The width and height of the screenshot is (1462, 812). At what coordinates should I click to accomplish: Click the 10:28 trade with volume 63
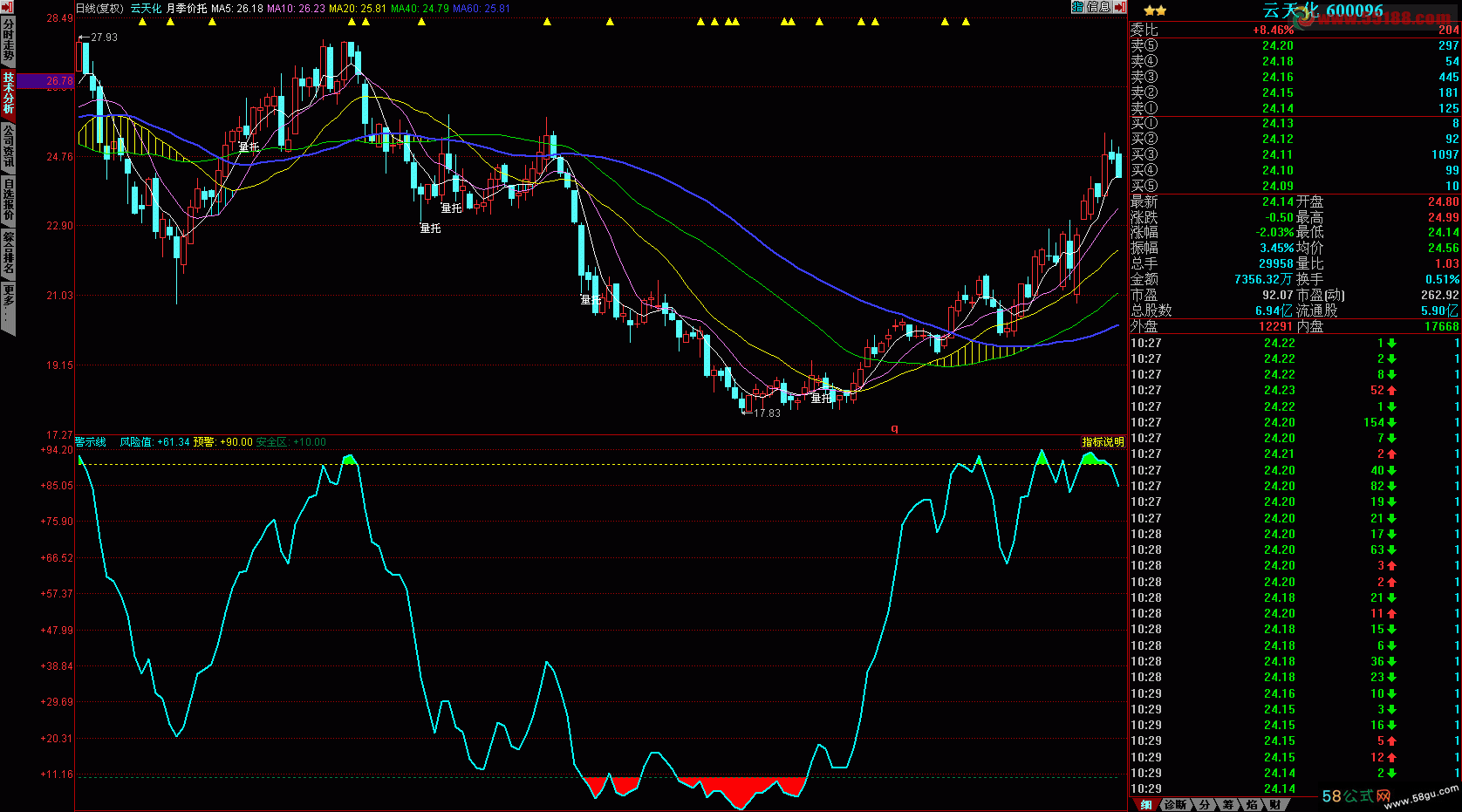click(1295, 550)
